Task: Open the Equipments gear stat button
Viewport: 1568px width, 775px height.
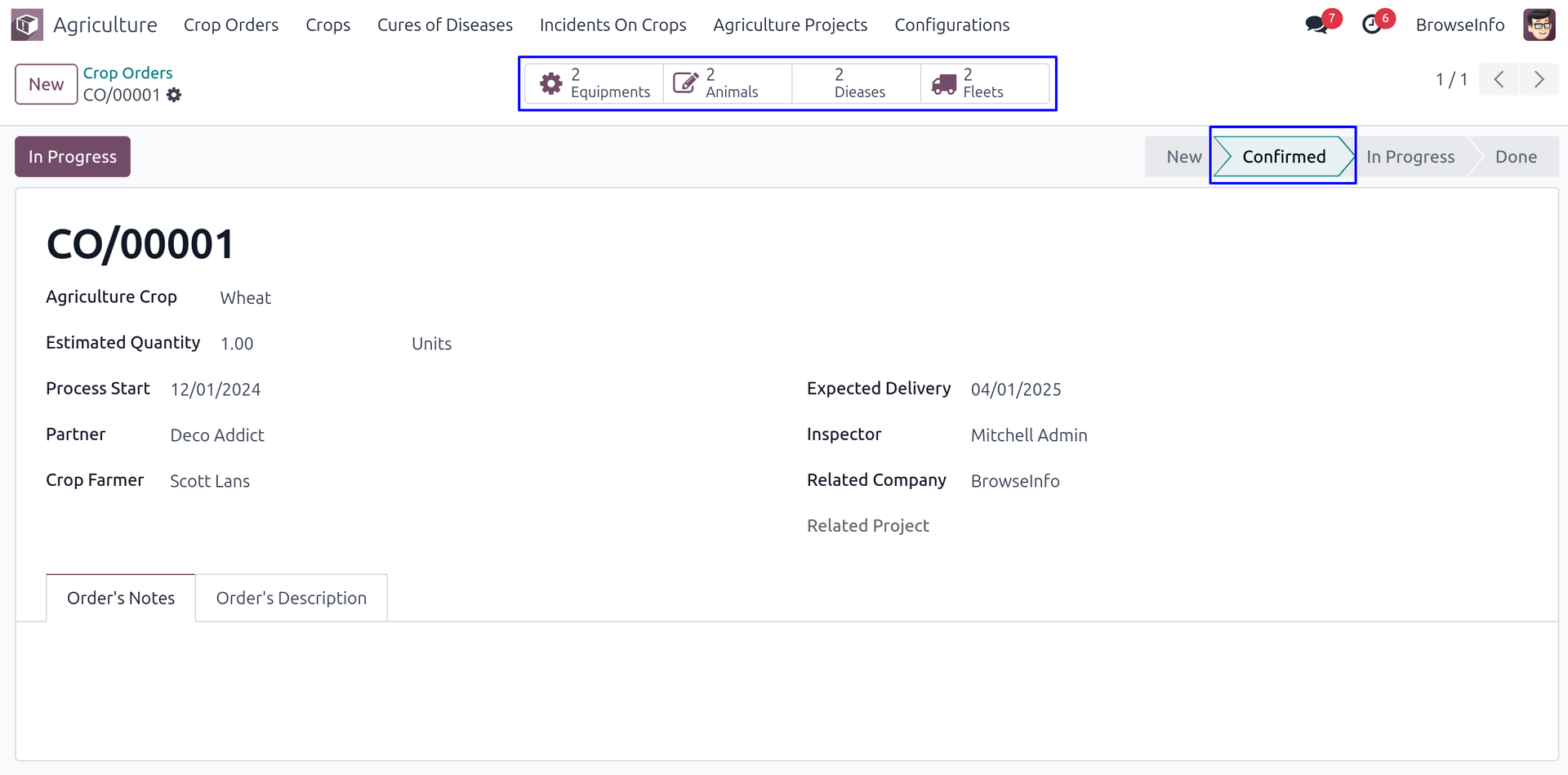Action: point(595,83)
